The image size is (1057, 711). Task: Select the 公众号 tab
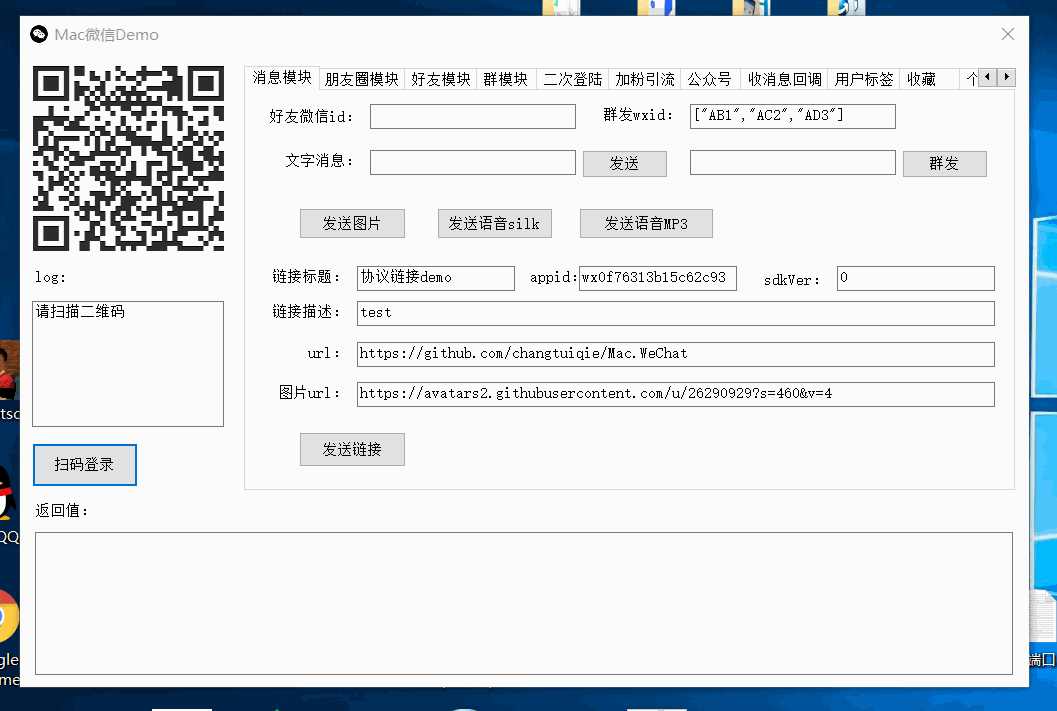pyautogui.click(x=710, y=80)
